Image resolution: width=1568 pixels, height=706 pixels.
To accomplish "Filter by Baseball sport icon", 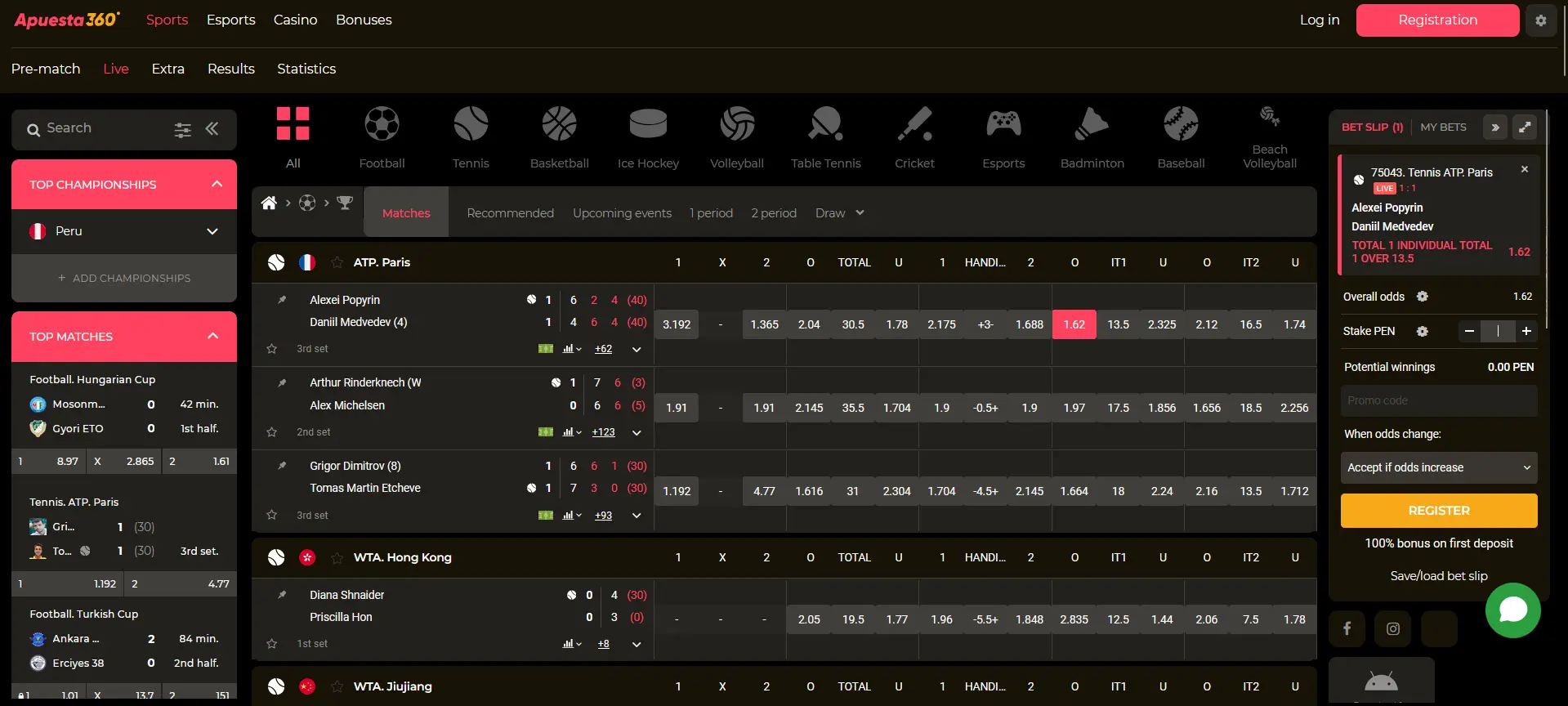I will (1181, 123).
